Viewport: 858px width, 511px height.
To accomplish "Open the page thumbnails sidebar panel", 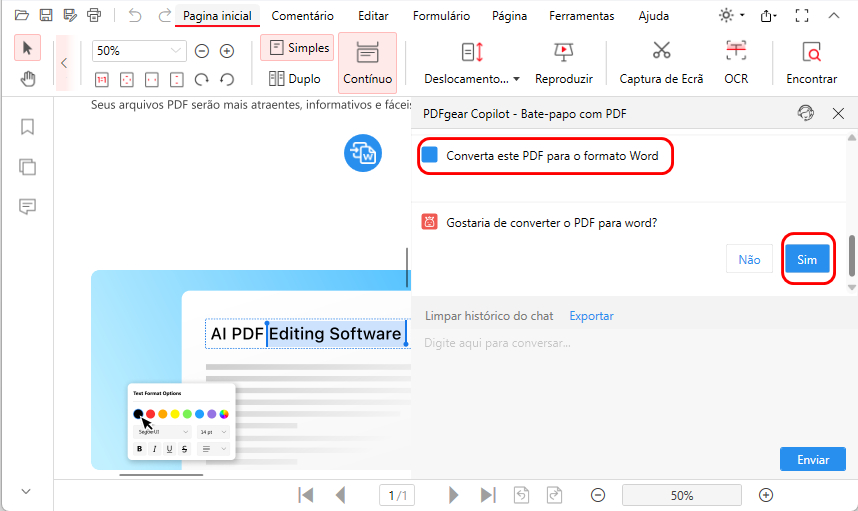I will [x=27, y=166].
